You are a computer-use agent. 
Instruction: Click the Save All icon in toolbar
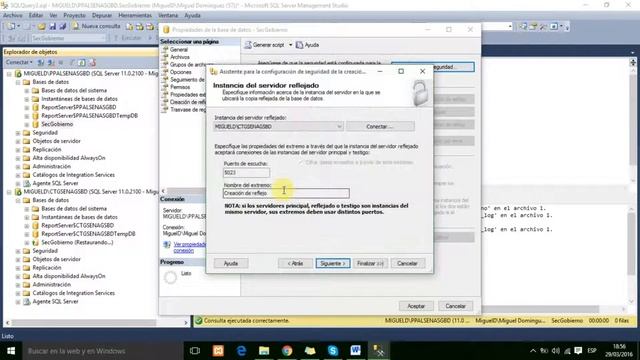click(62, 26)
